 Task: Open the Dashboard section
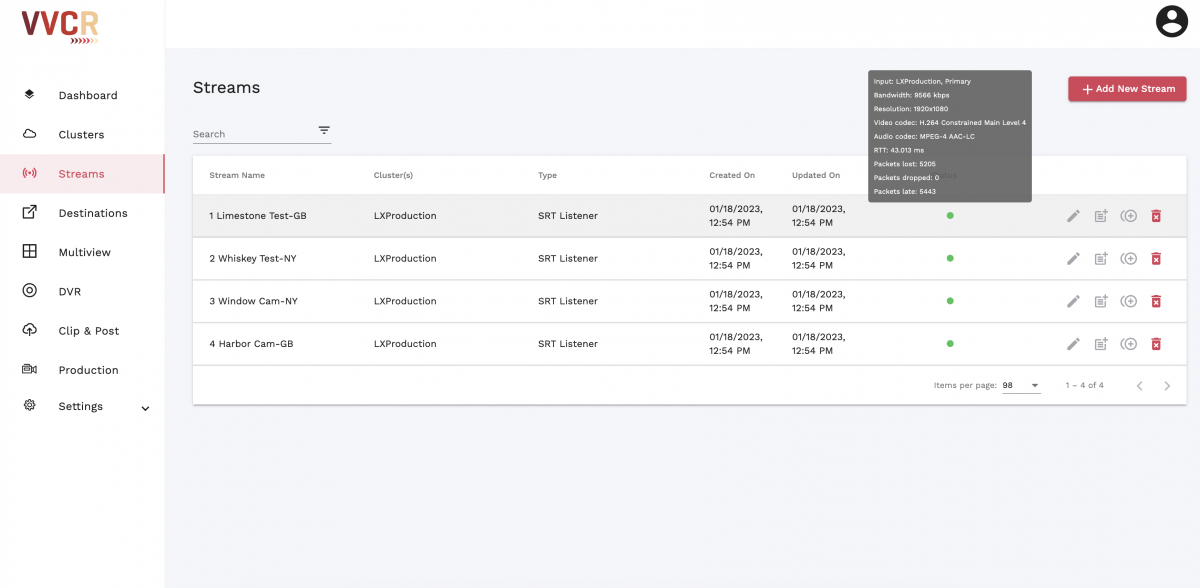[x=87, y=96]
